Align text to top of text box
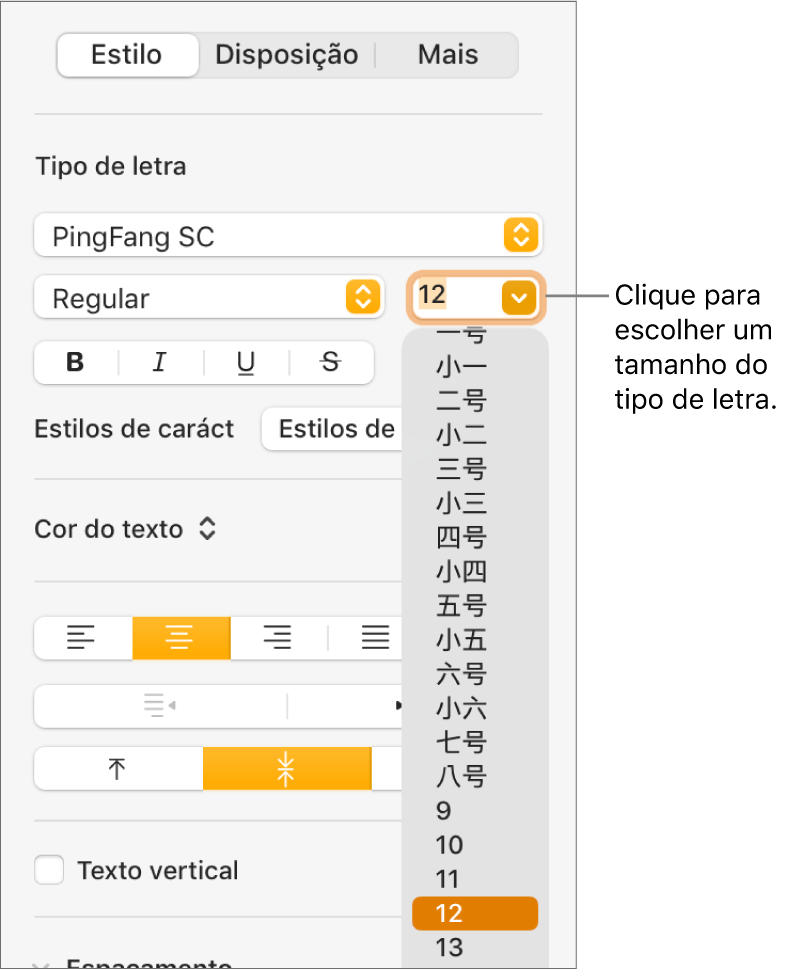The height and width of the screenshot is (969, 793). click(117, 769)
